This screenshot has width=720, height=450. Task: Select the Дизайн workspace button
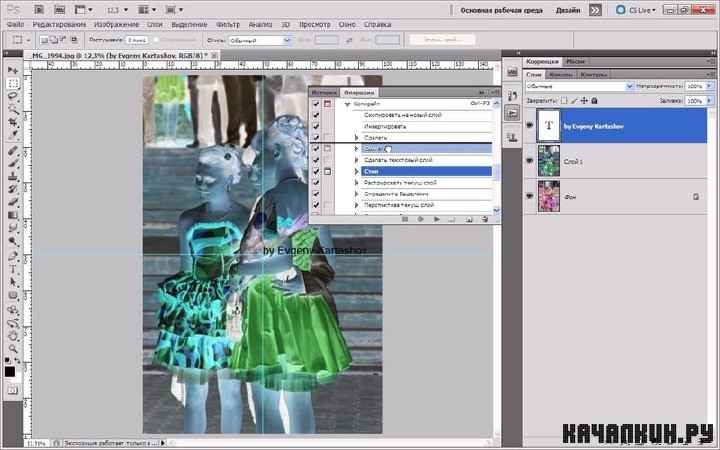568,10
